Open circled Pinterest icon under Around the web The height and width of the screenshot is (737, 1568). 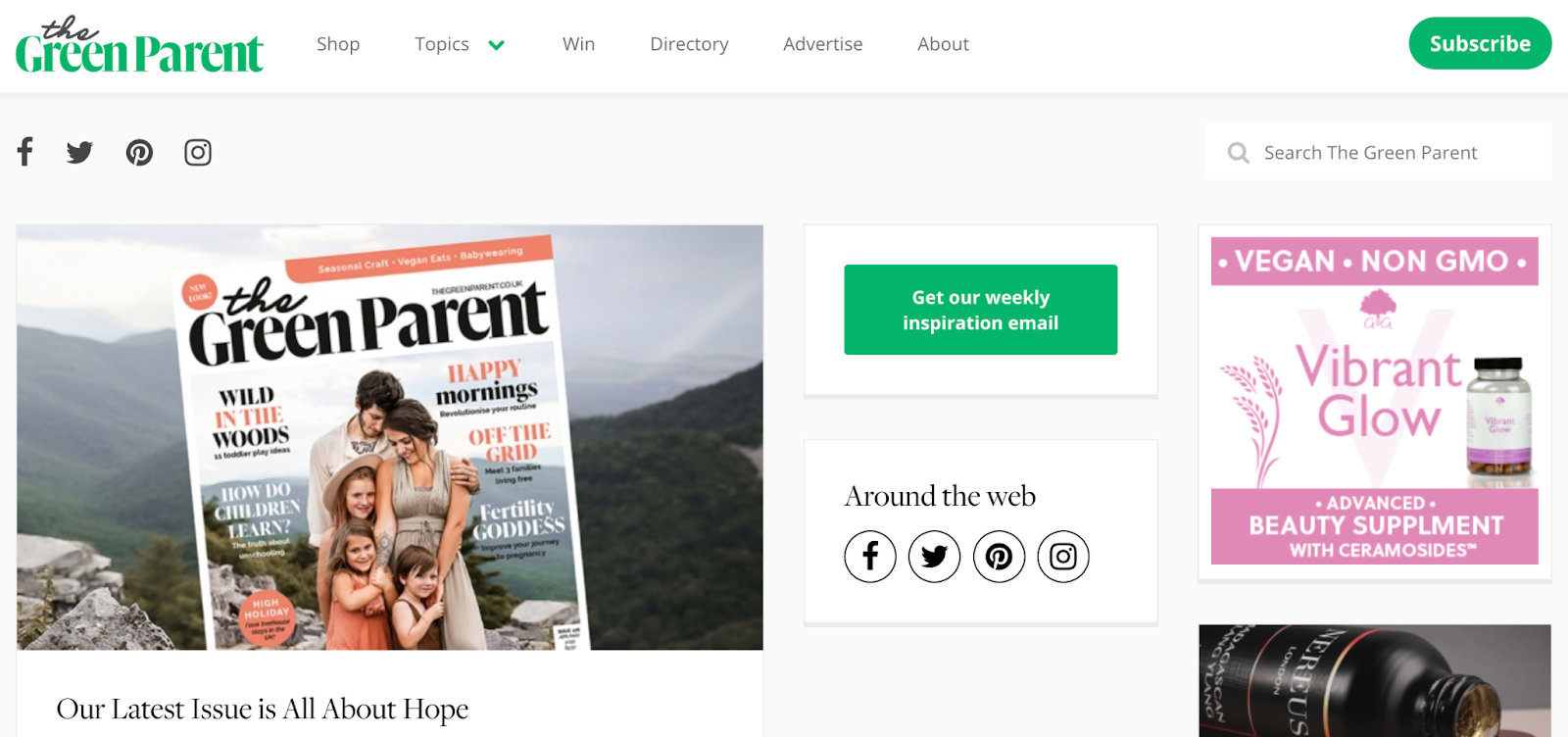tap(999, 557)
